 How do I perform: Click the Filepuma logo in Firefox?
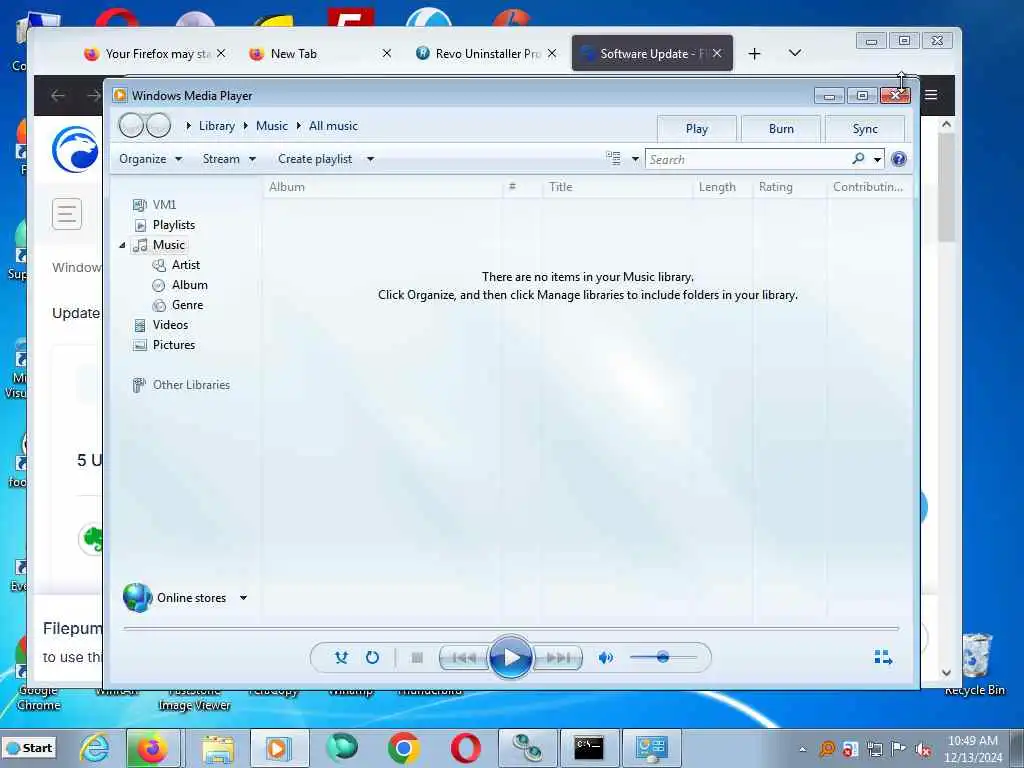click(75, 149)
